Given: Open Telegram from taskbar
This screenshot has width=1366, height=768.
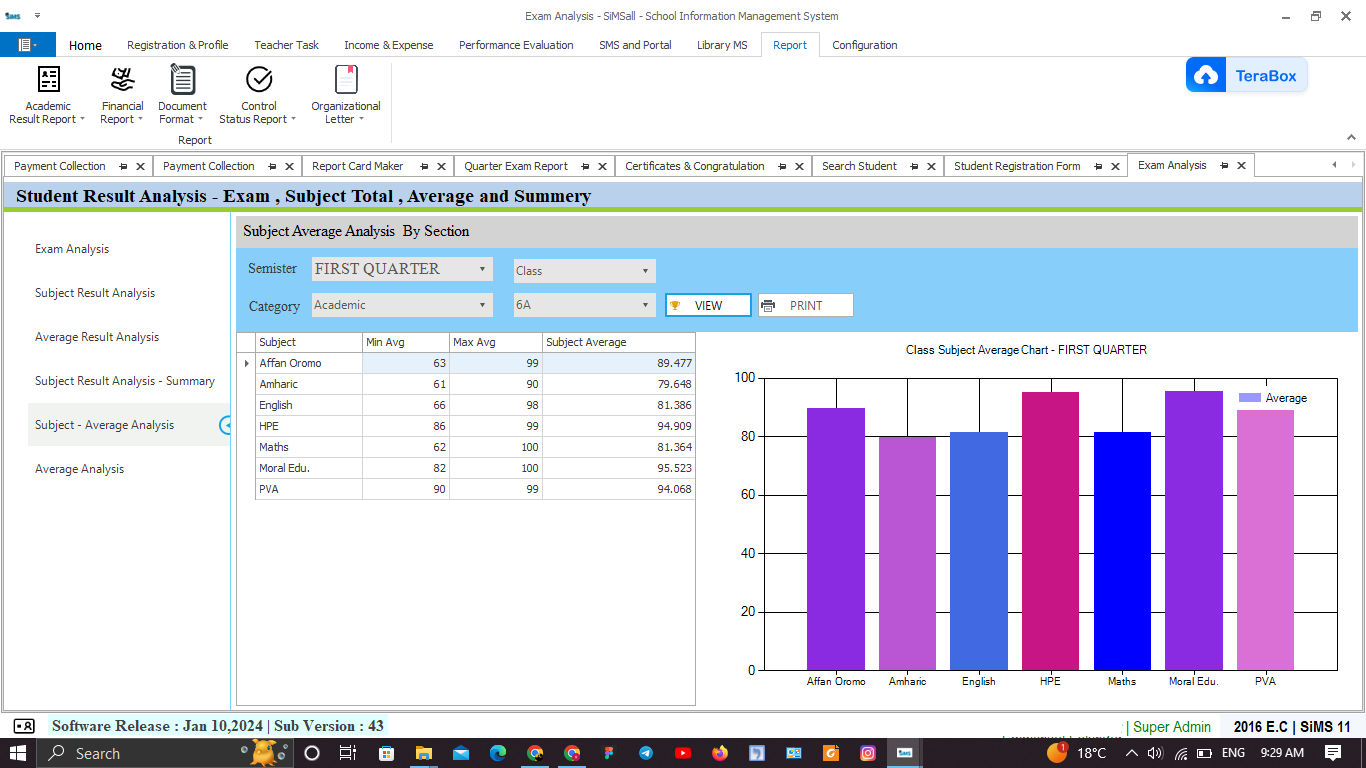Looking at the screenshot, I should pyautogui.click(x=646, y=753).
